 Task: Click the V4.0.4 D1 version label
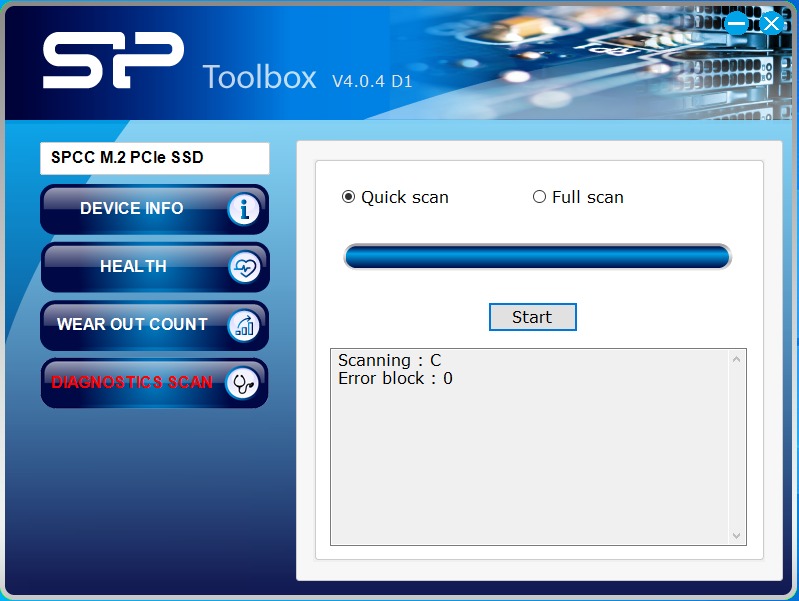[372, 81]
